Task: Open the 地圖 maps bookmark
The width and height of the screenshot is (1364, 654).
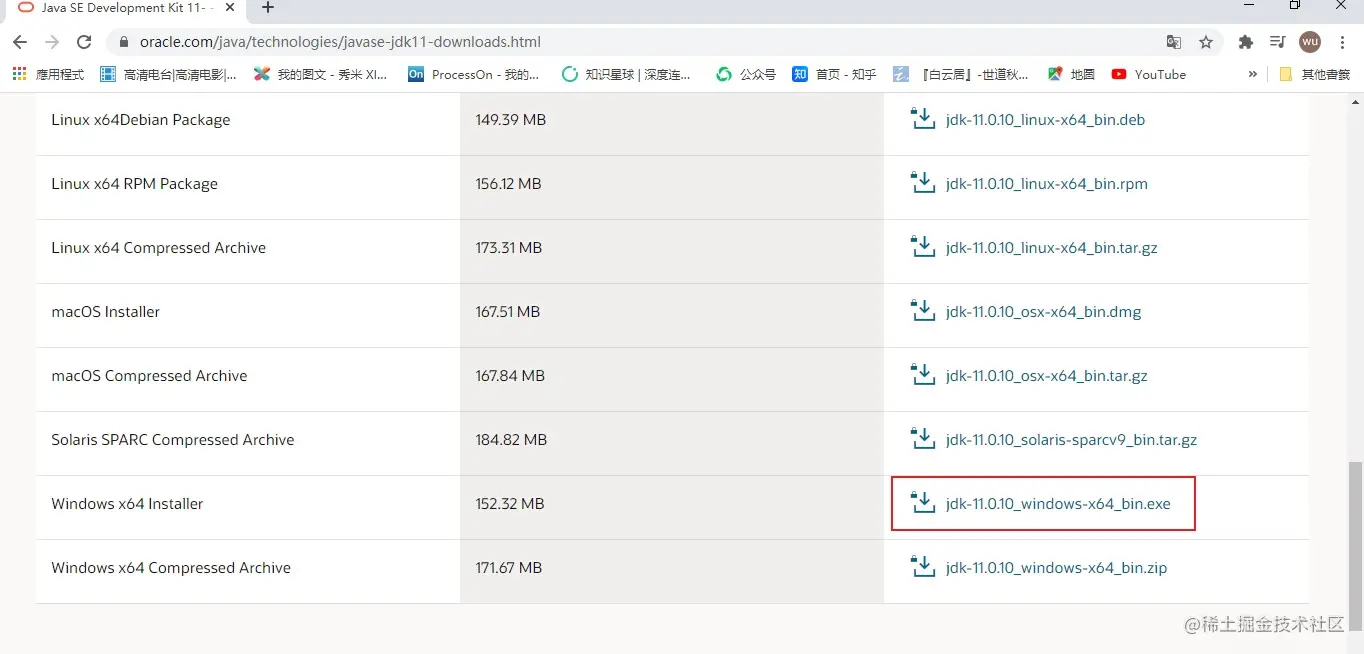Action: (x=1071, y=74)
